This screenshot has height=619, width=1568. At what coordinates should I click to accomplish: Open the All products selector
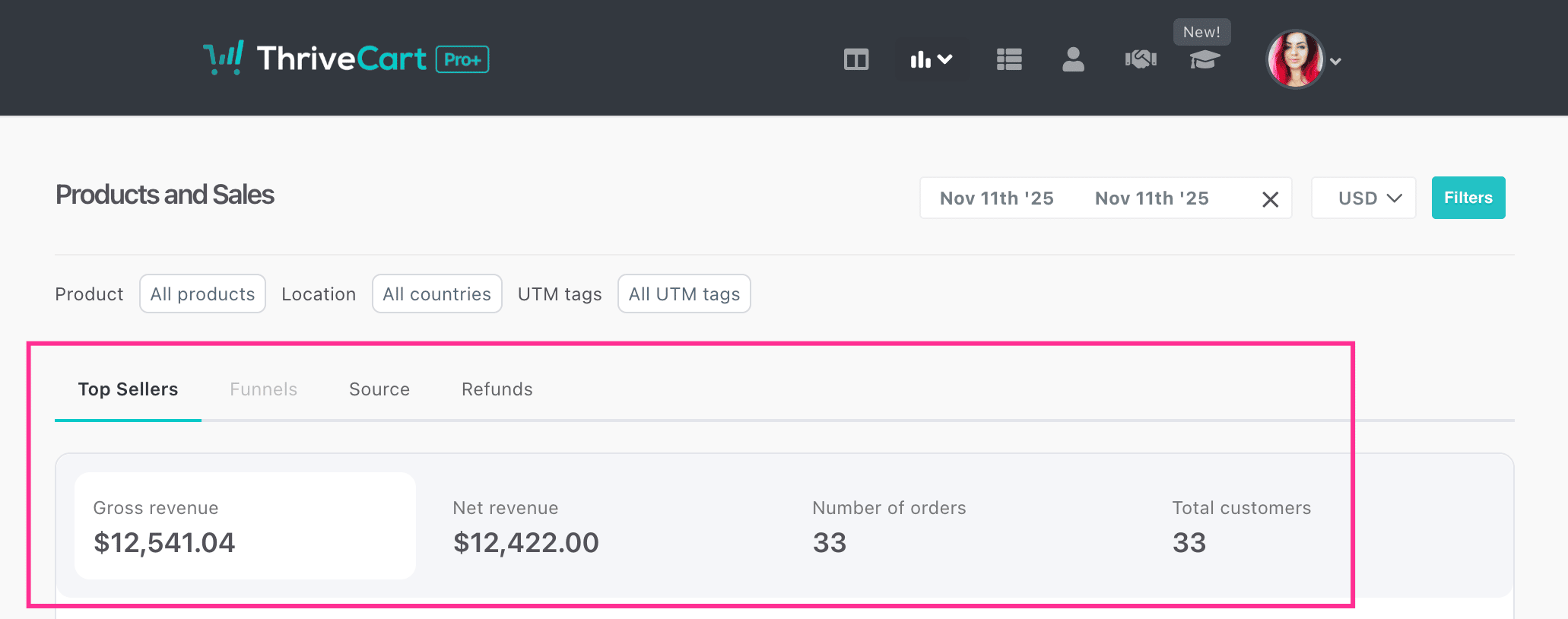coord(202,294)
